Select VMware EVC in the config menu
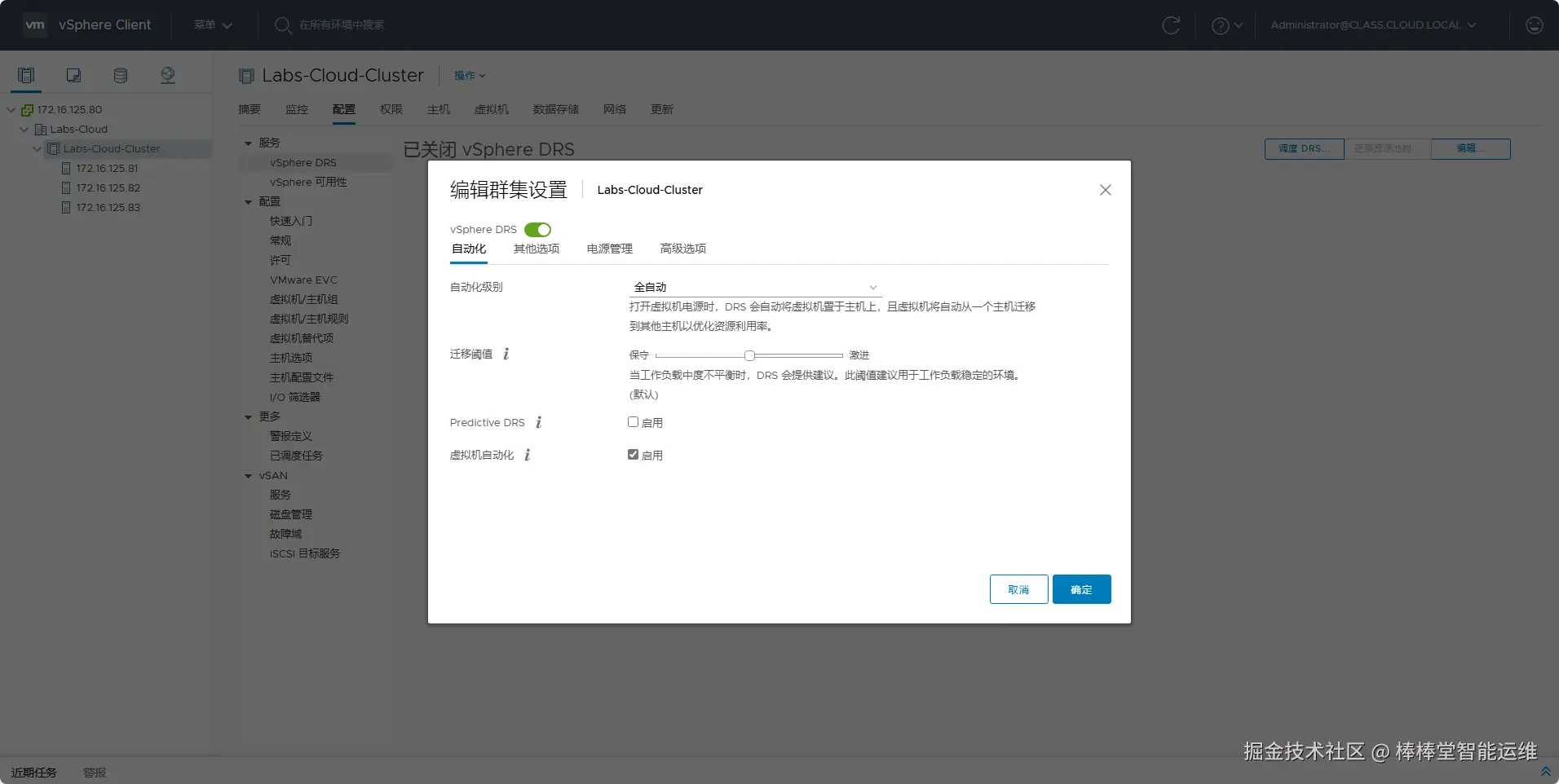Viewport: 1559px width, 784px height. pos(303,280)
